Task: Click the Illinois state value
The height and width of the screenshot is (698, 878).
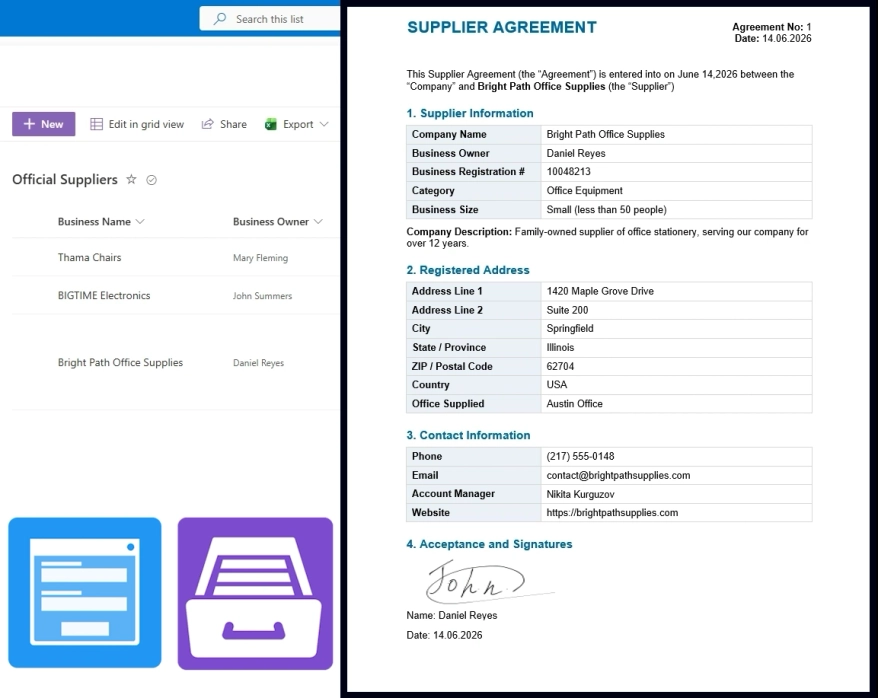Action: click(x=561, y=347)
